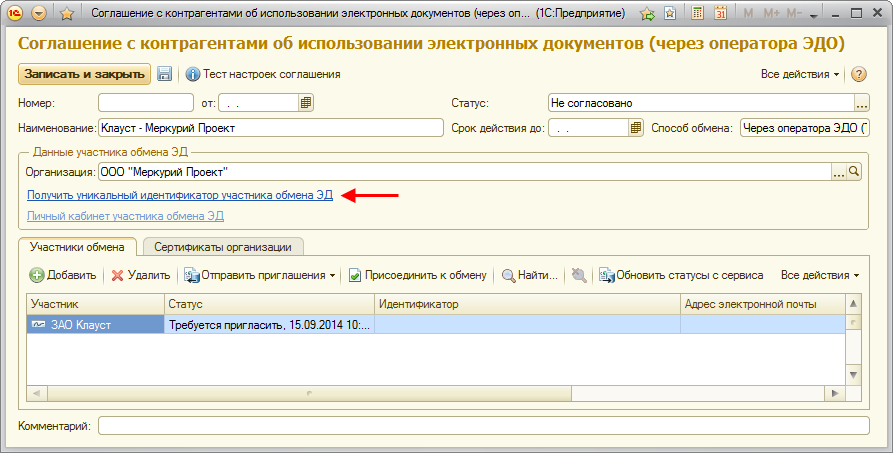Click the get link green arrow star icon
Screen dimensions: 893x453
pos(648,13)
